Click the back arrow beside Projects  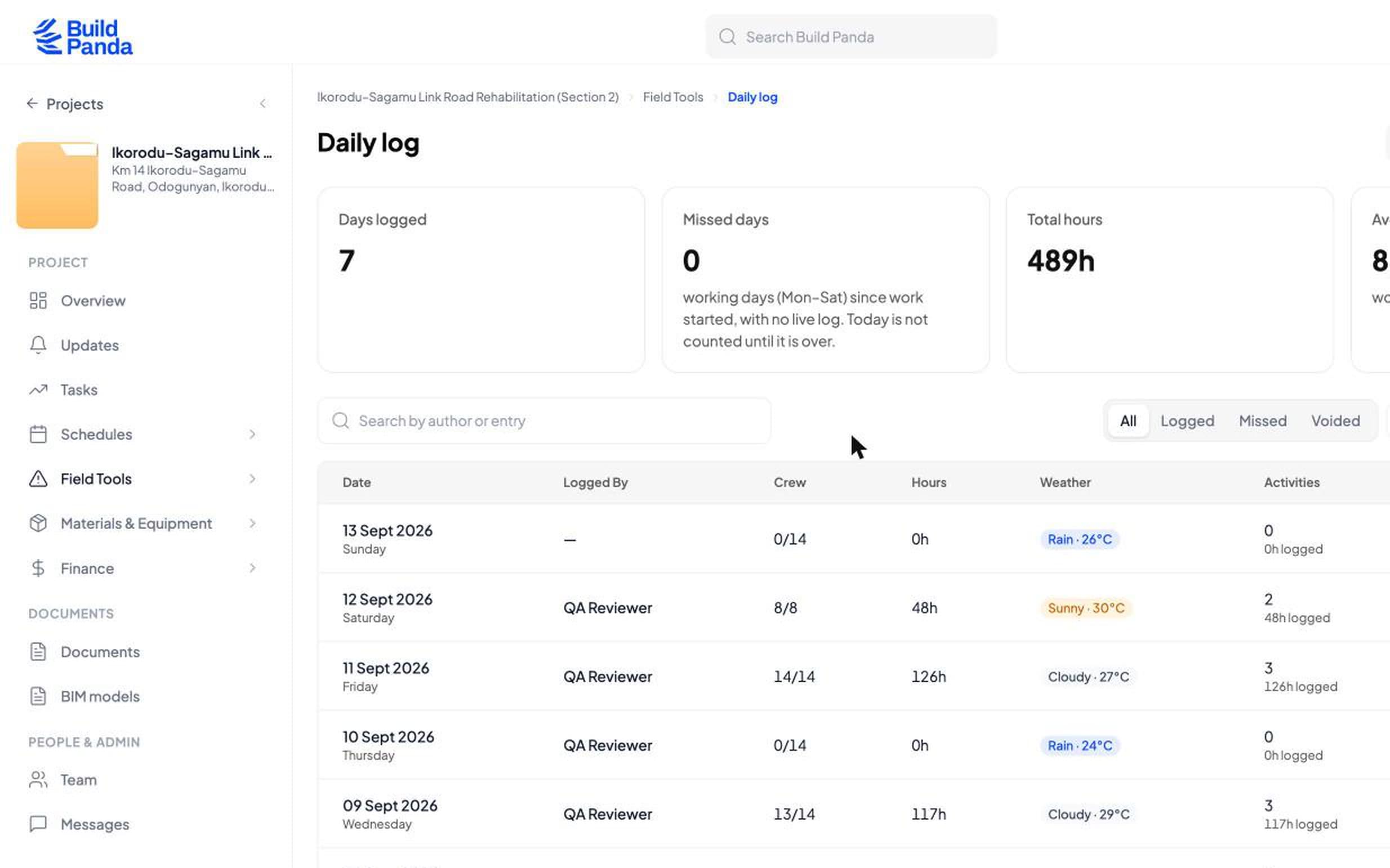pyautogui.click(x=32, y=104)
